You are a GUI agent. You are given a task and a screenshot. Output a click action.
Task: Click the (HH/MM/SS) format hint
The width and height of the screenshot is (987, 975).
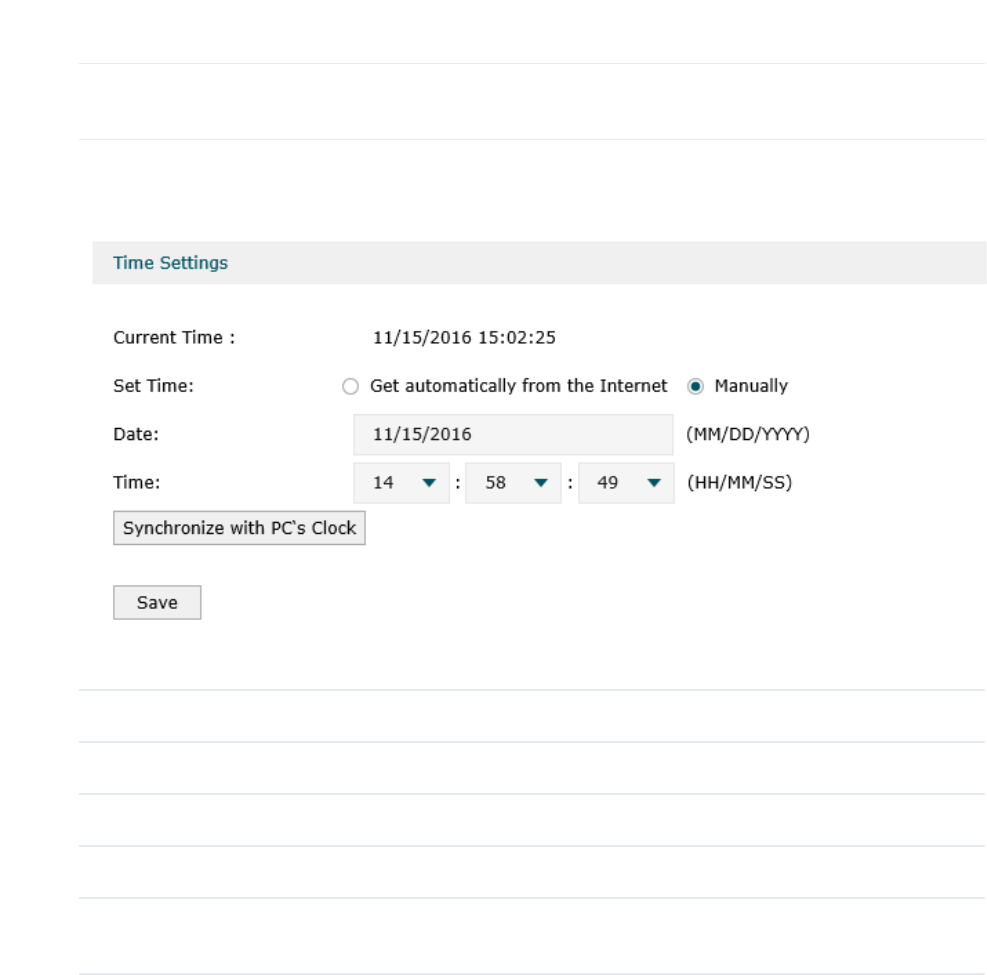(740, 483)
